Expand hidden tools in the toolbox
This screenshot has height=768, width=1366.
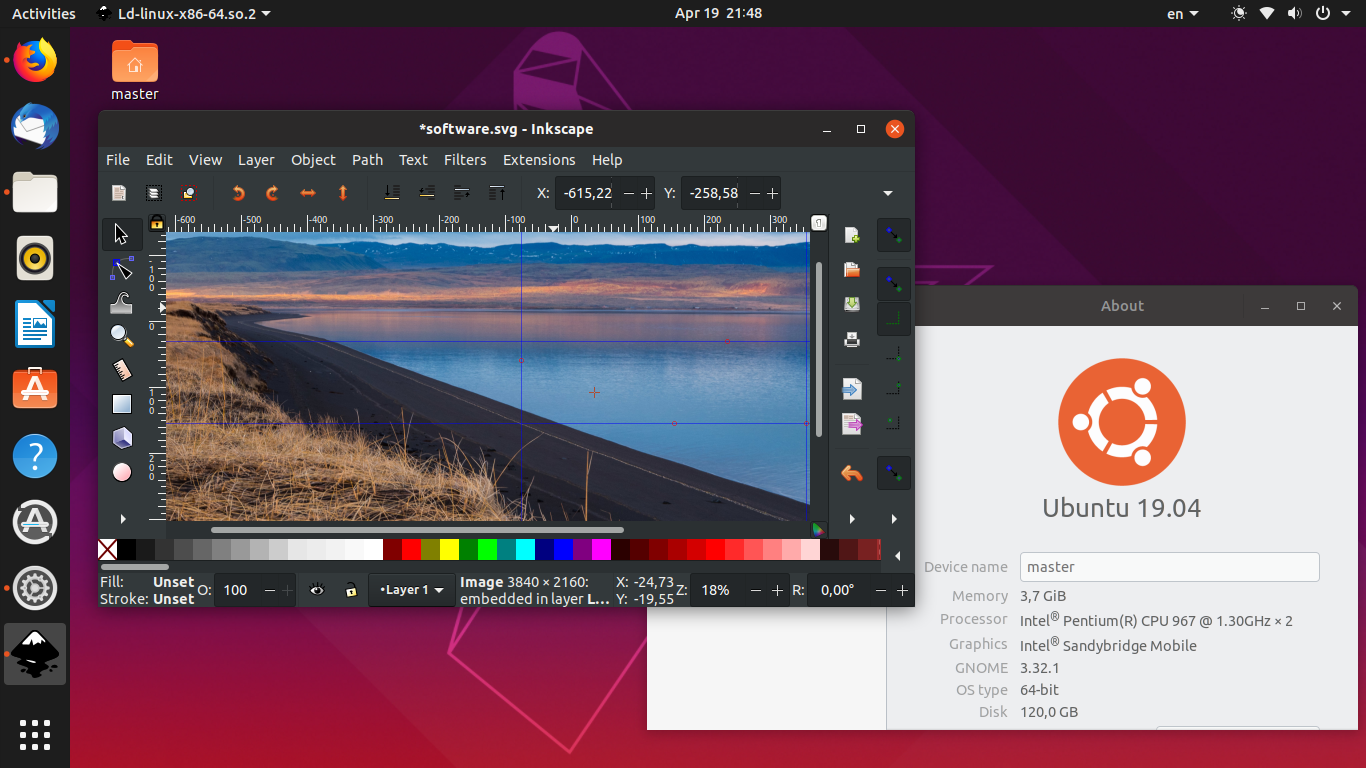click(123, 519)
